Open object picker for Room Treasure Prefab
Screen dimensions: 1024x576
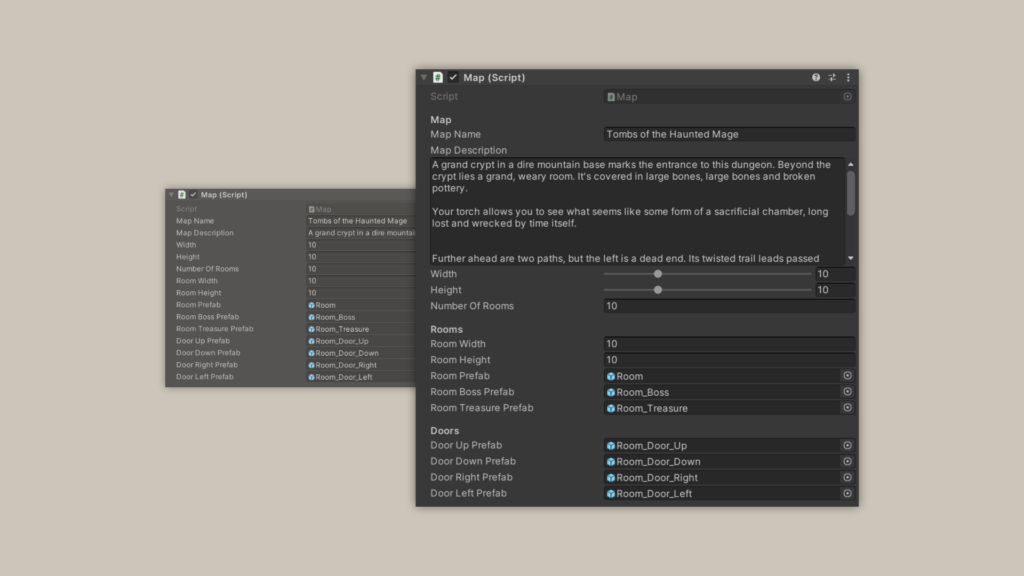click(x=847, y=408)
